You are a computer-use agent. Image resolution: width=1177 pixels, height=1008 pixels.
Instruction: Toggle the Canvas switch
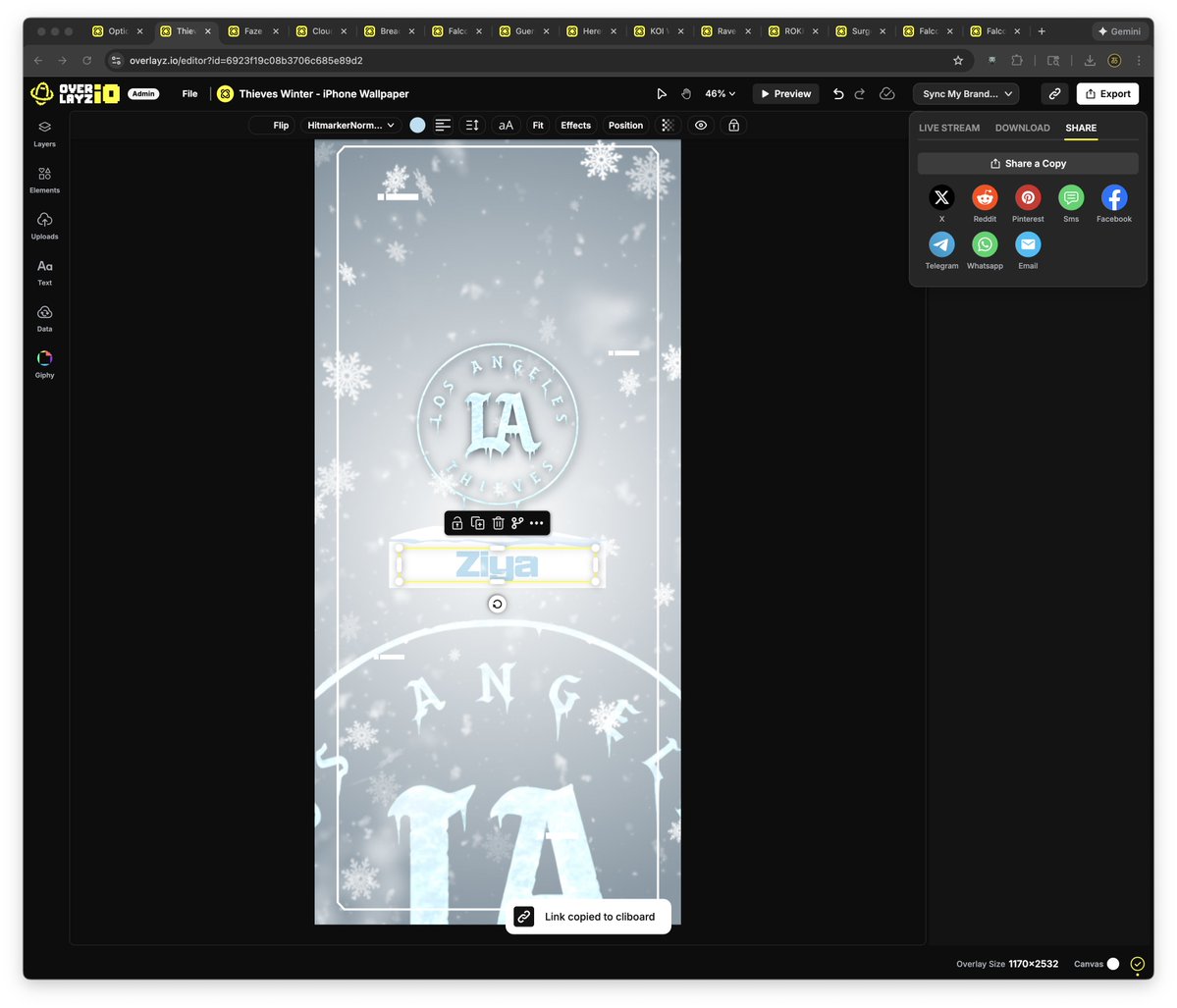click(1113, 964)
